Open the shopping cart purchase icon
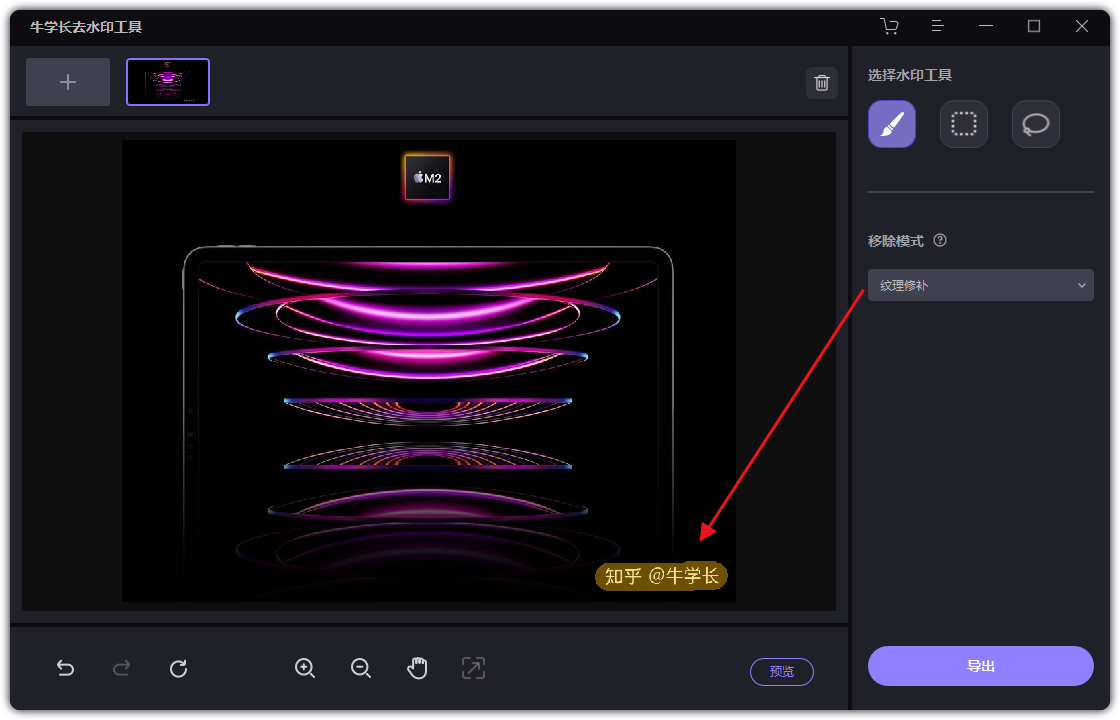Viewport: 1120px width, 720px height. [x=889, y=26]
